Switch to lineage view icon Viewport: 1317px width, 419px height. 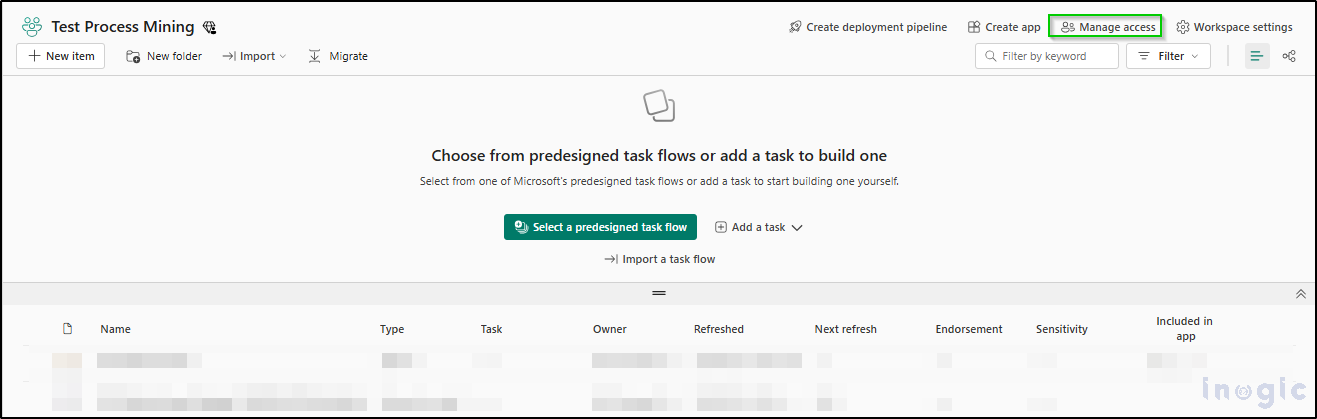pos(1289,56)
